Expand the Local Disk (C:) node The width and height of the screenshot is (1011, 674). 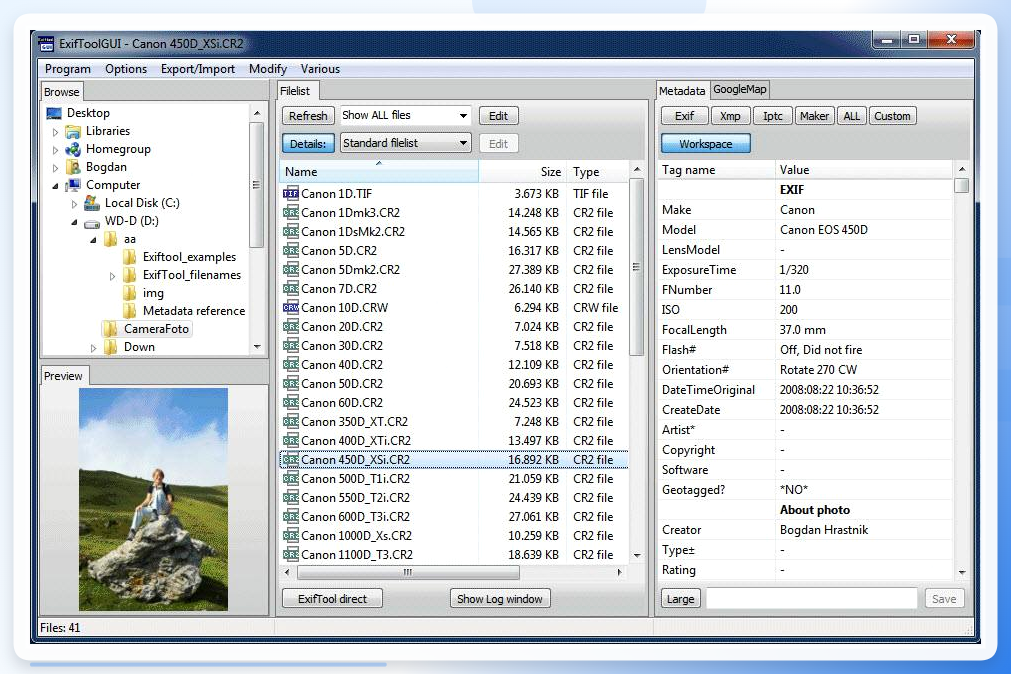(74, 204)
